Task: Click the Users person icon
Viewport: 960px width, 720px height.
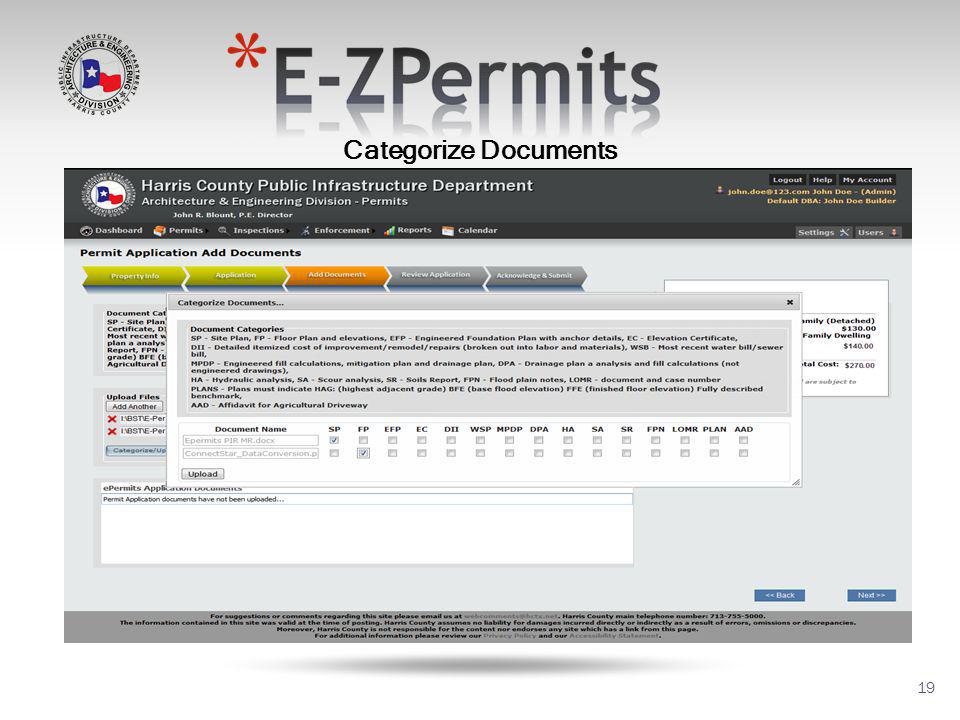Action: pyautogui.click(x=894, y=233)
